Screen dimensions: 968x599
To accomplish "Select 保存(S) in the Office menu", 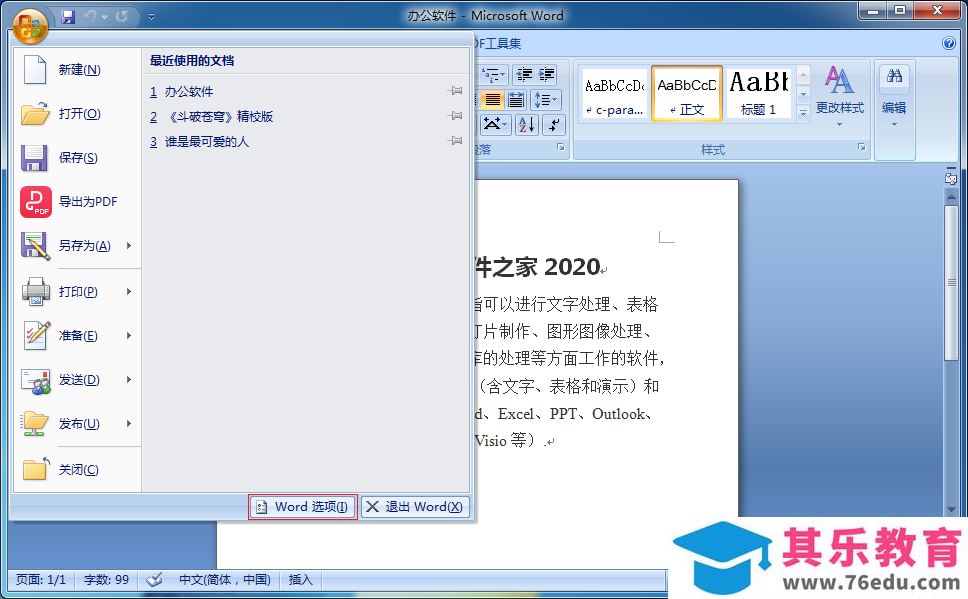I will coord(78,157).
